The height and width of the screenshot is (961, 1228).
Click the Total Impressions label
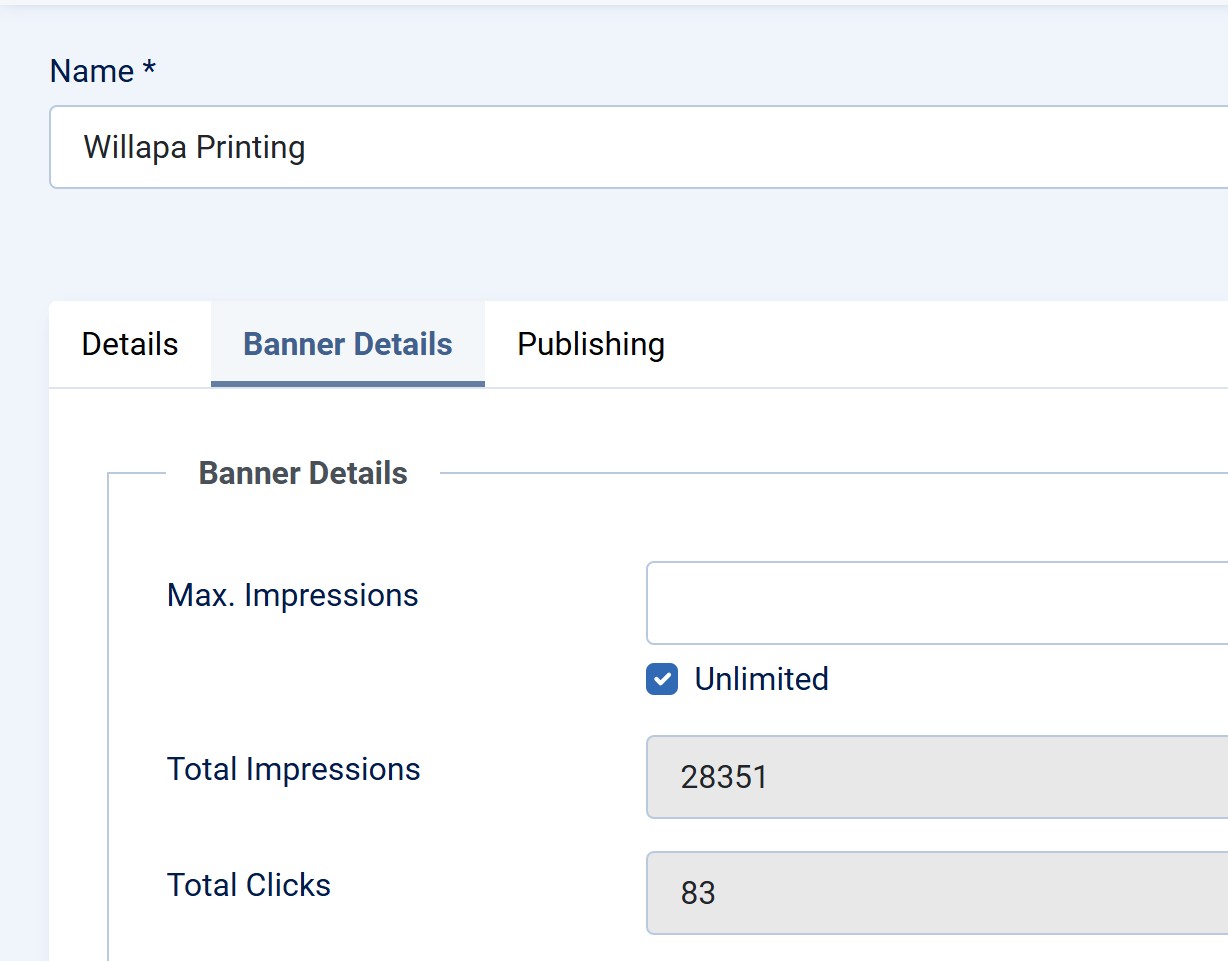click(x=293, y=769)
